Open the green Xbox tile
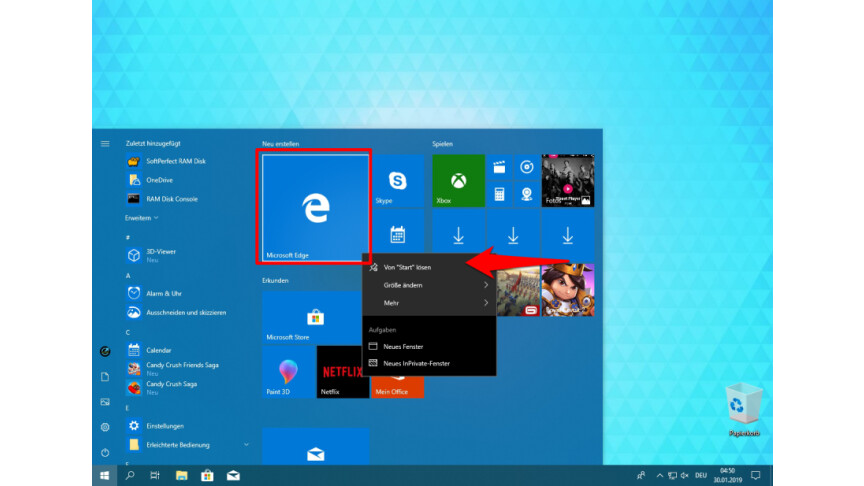This screenshot has width=864, height=486. (x=458, y=181)
